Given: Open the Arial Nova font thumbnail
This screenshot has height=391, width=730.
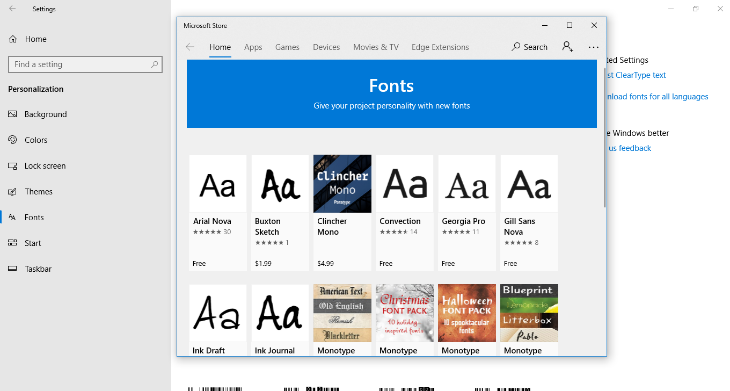Looking at the screenshot, I should (218, 184).
